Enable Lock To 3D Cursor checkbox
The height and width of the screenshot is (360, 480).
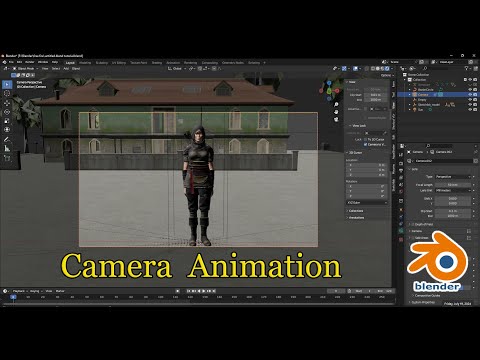point(366,139)
